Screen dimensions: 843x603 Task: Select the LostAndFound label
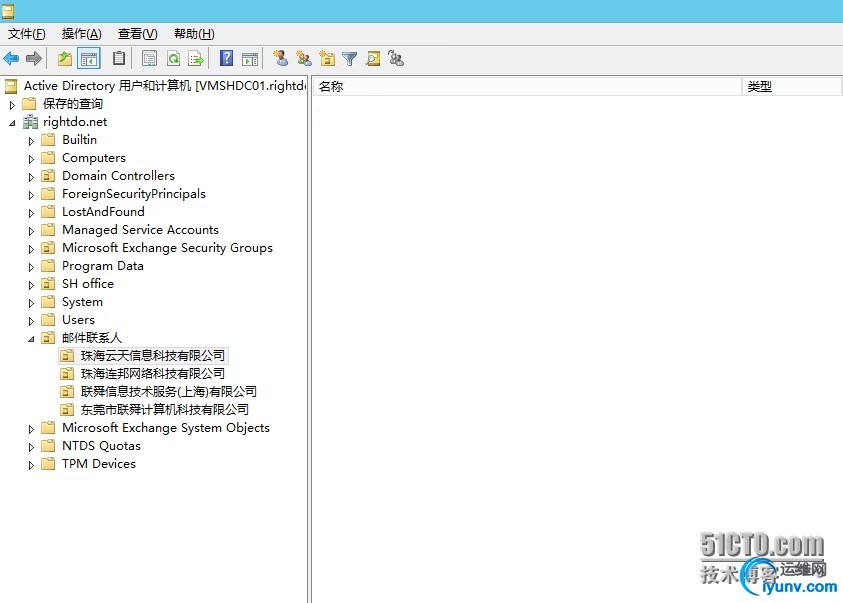(103, 212)
